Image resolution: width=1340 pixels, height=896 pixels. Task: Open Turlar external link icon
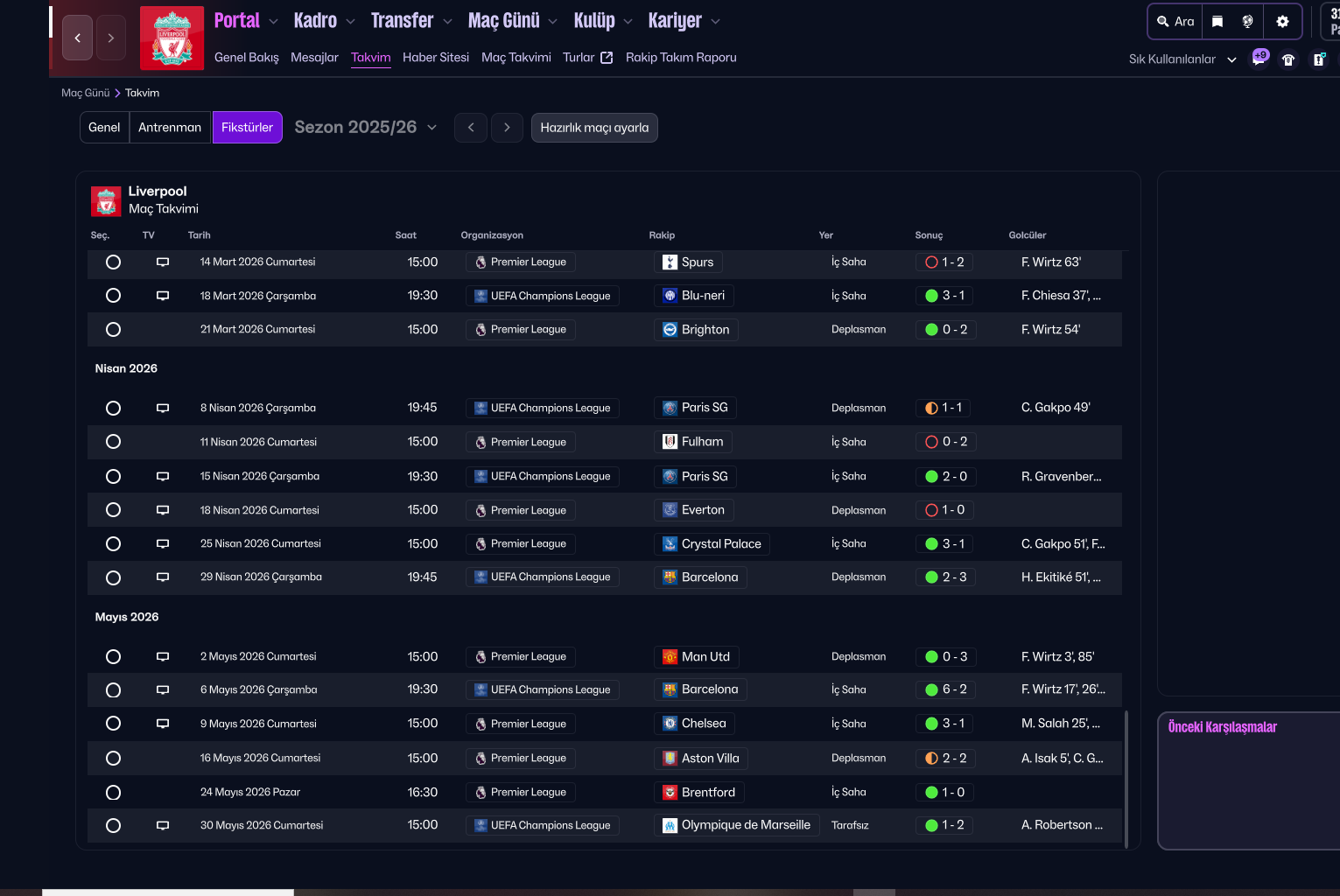coord(607,58)
